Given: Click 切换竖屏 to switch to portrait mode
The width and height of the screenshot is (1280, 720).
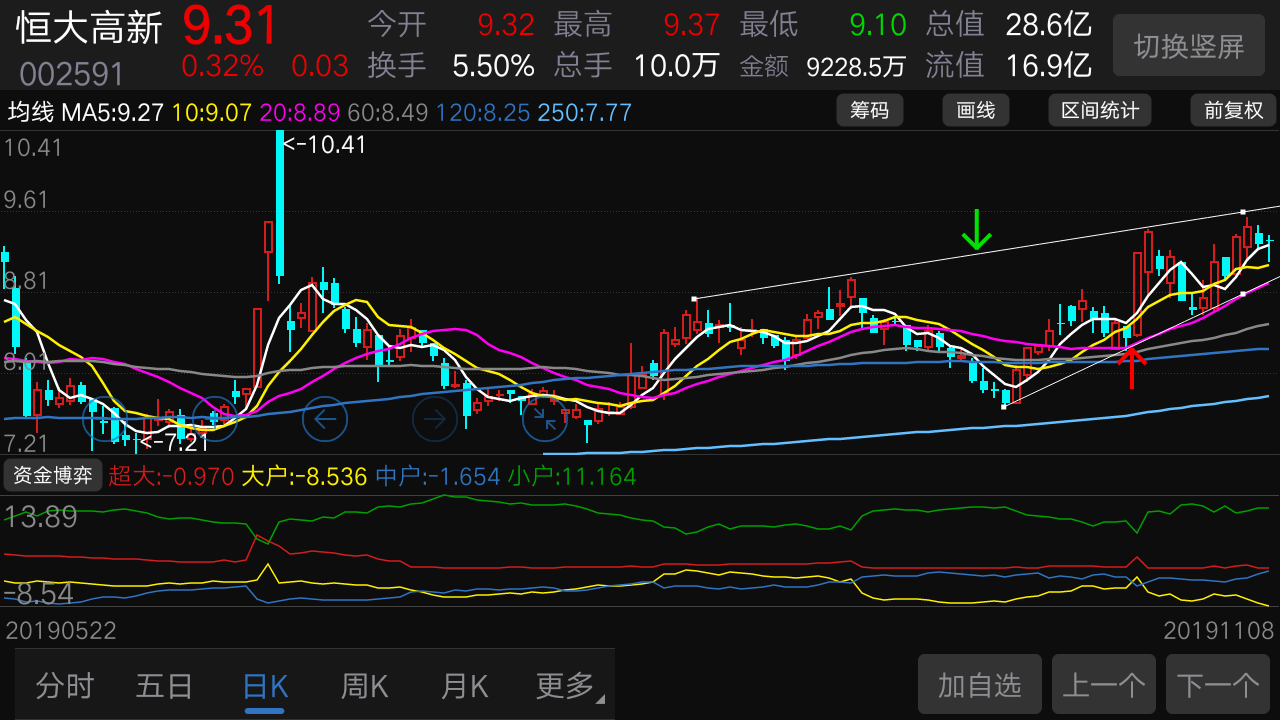Looking at the screenshot, I should 1188,45.
